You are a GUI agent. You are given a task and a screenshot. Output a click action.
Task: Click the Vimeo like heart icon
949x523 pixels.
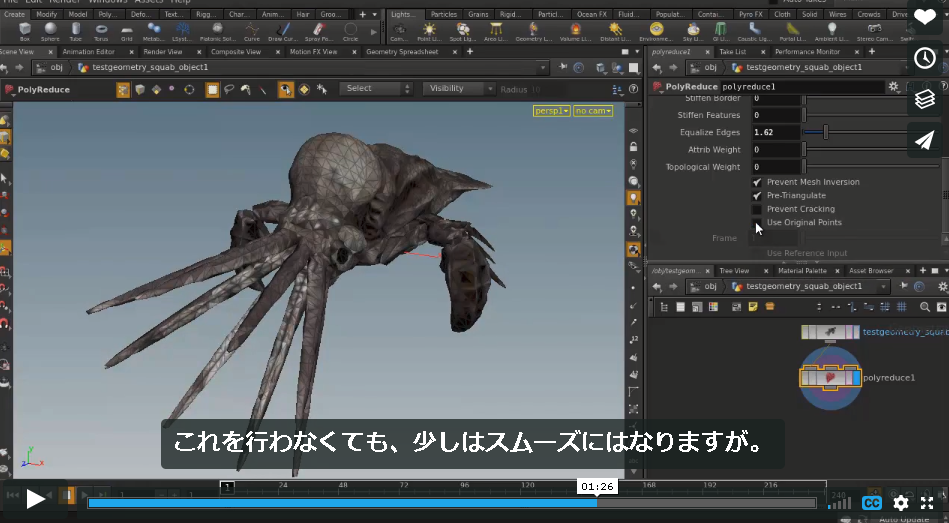click(x=924, y=17)
